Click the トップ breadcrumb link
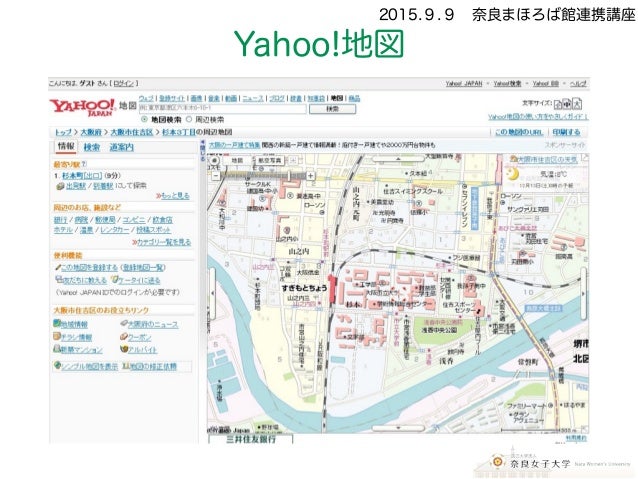The width and height of the screenshot is (638, 479). coord(63,132)
